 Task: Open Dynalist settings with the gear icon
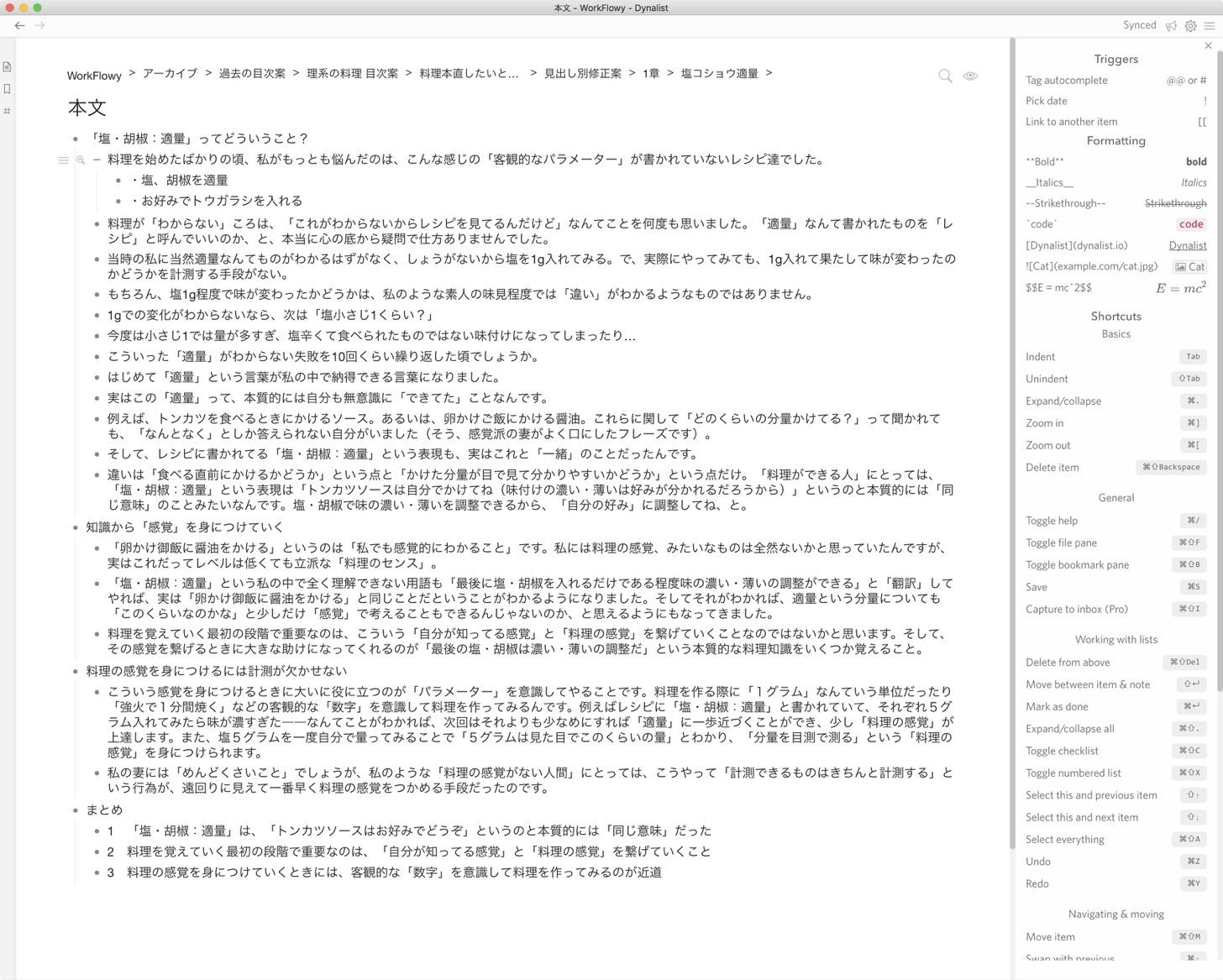[x=1190, y=26]
